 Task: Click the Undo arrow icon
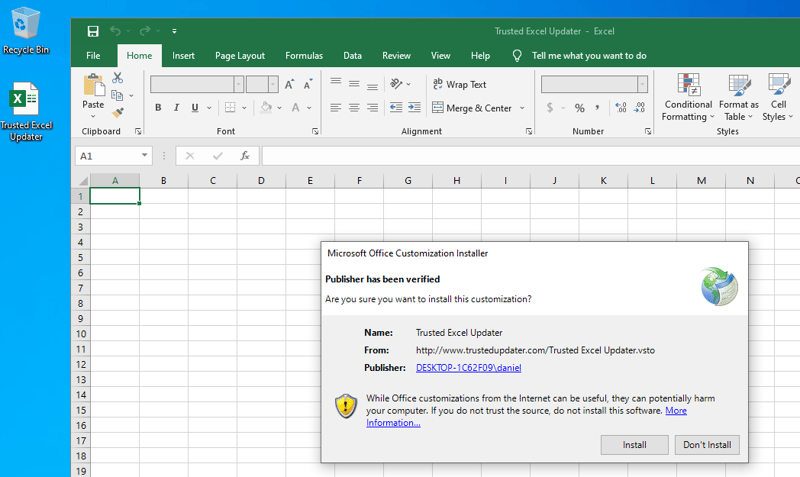tap(115, 31)
